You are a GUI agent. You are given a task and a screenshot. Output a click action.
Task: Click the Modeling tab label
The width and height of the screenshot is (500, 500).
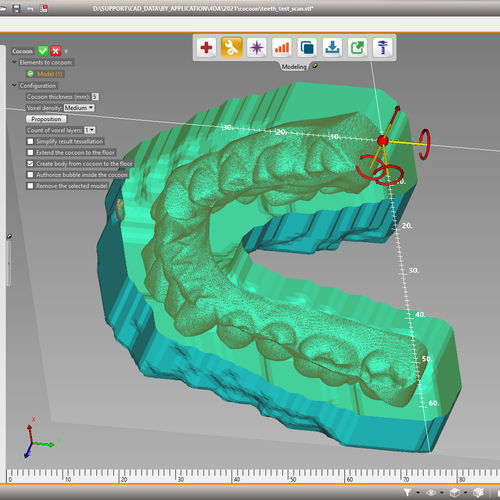(294, 67)
